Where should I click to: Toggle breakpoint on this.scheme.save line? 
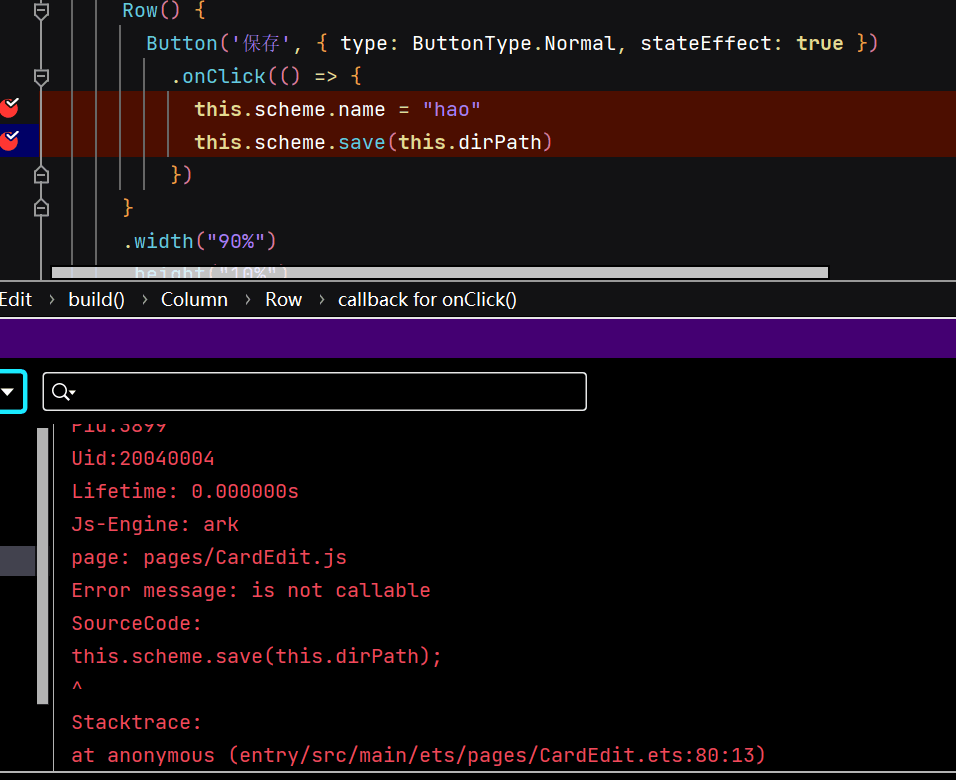(x=10, y=141)
